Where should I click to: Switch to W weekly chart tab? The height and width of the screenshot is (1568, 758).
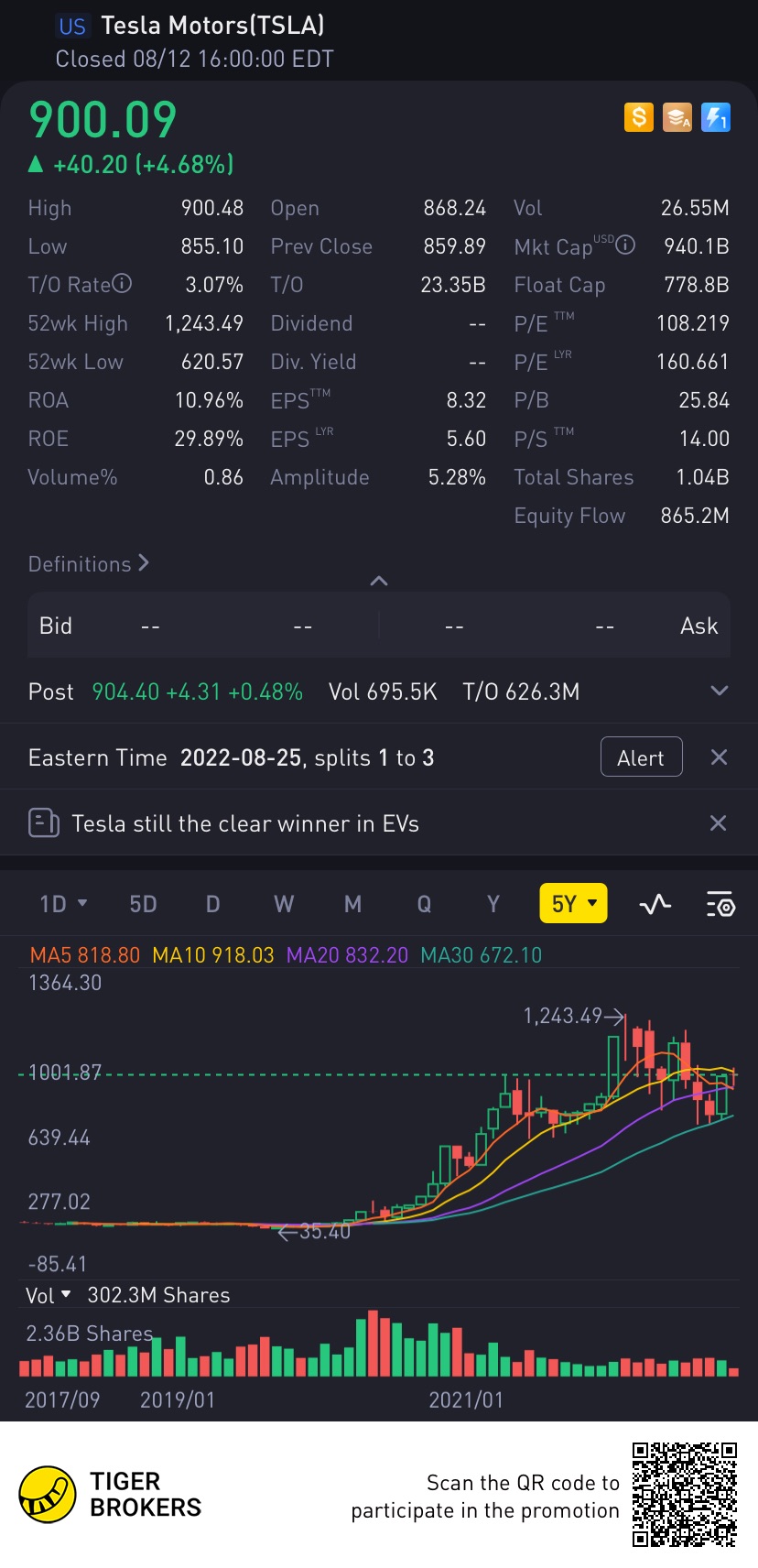pos(284,905)
